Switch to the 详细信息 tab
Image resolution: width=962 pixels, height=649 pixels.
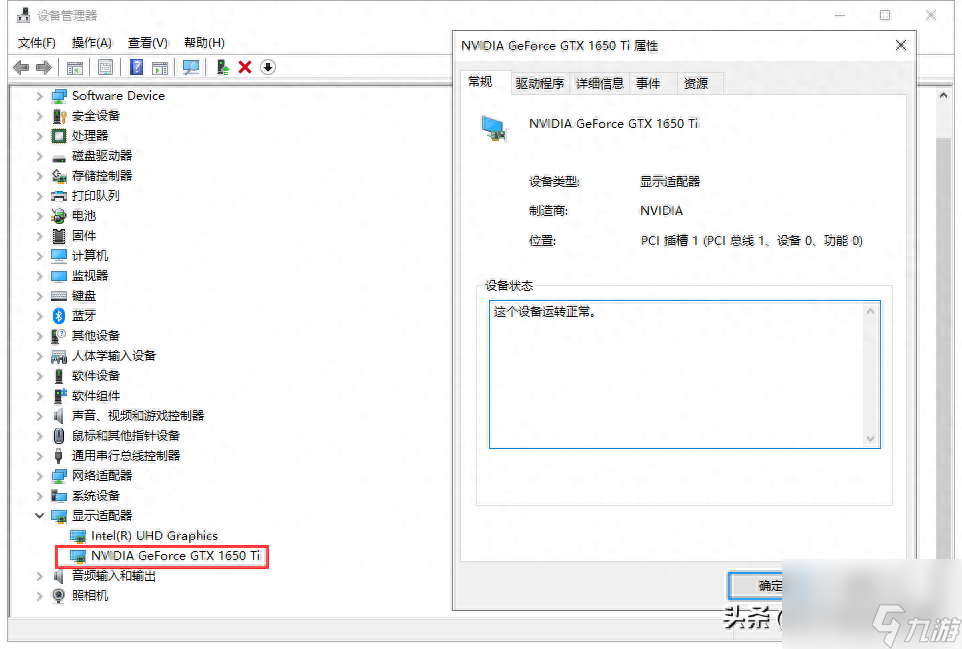[599, 83]
